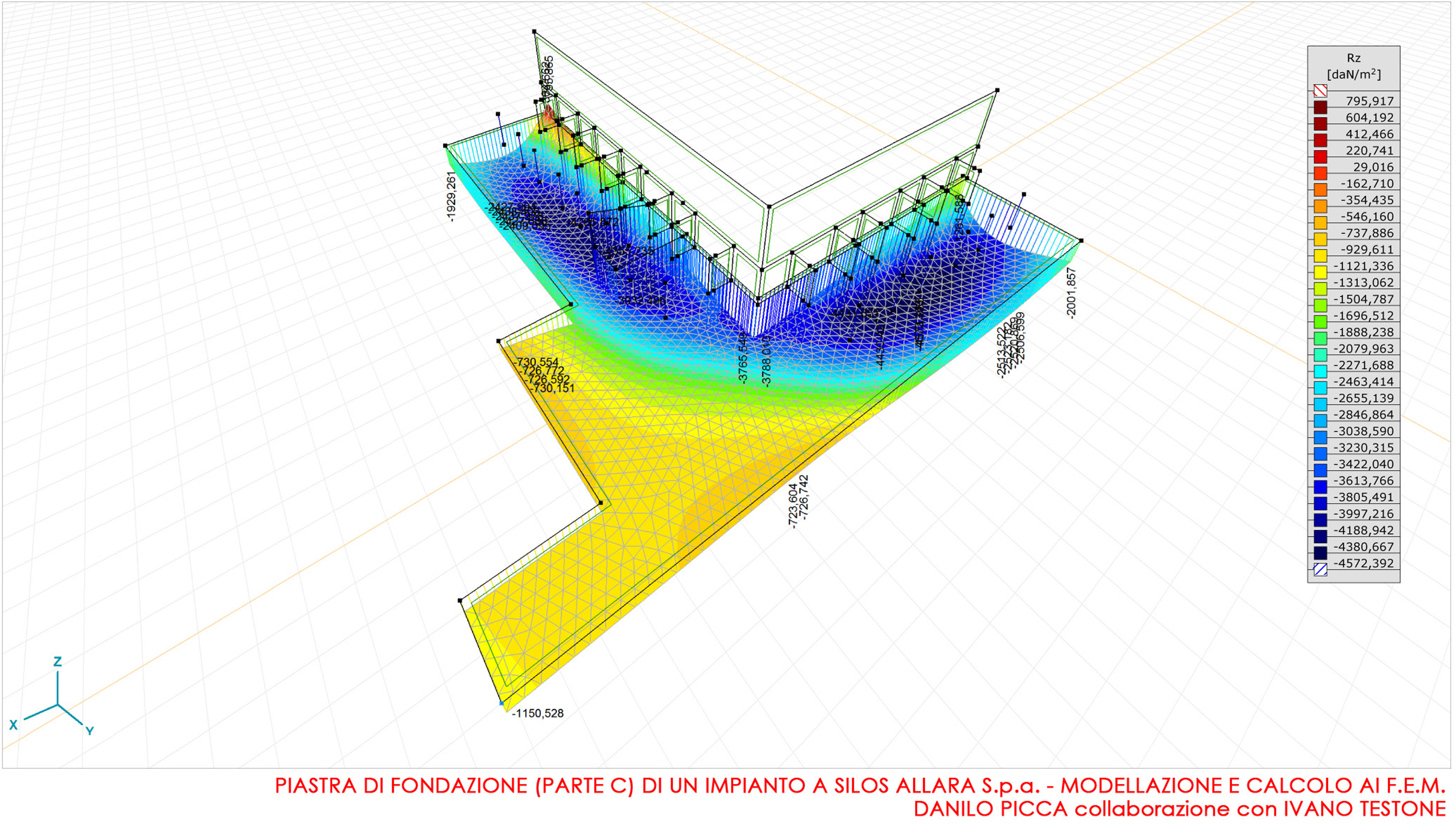Select legend value -2079,963

click(1364, 348)
